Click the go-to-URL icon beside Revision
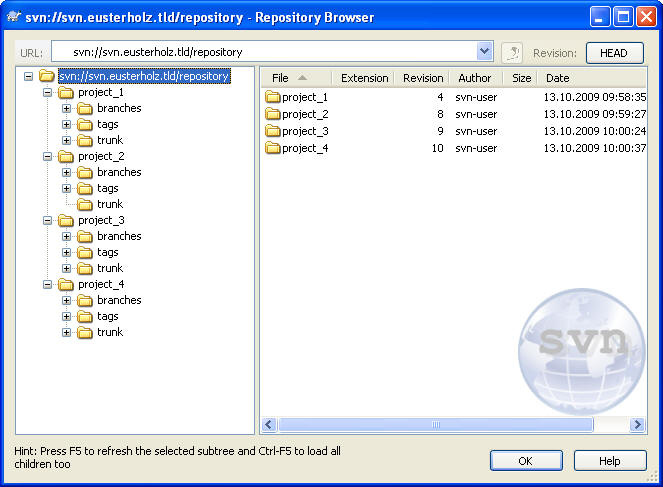 [x=512, y=52]
